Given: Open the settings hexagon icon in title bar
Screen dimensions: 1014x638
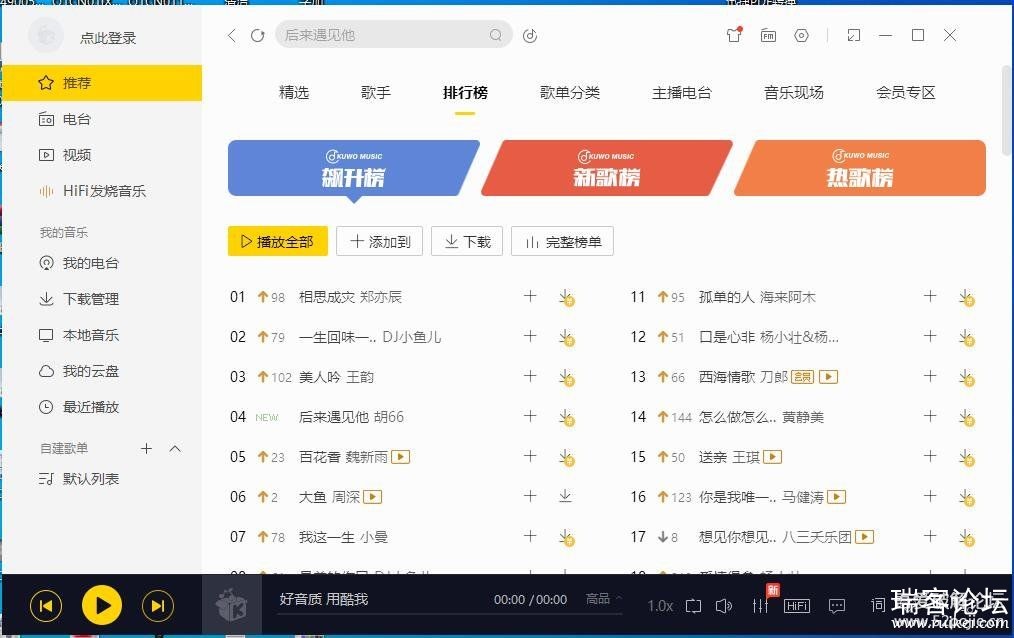Looking at the screenshot, I should pyautogui.click(x=801, y=36).
